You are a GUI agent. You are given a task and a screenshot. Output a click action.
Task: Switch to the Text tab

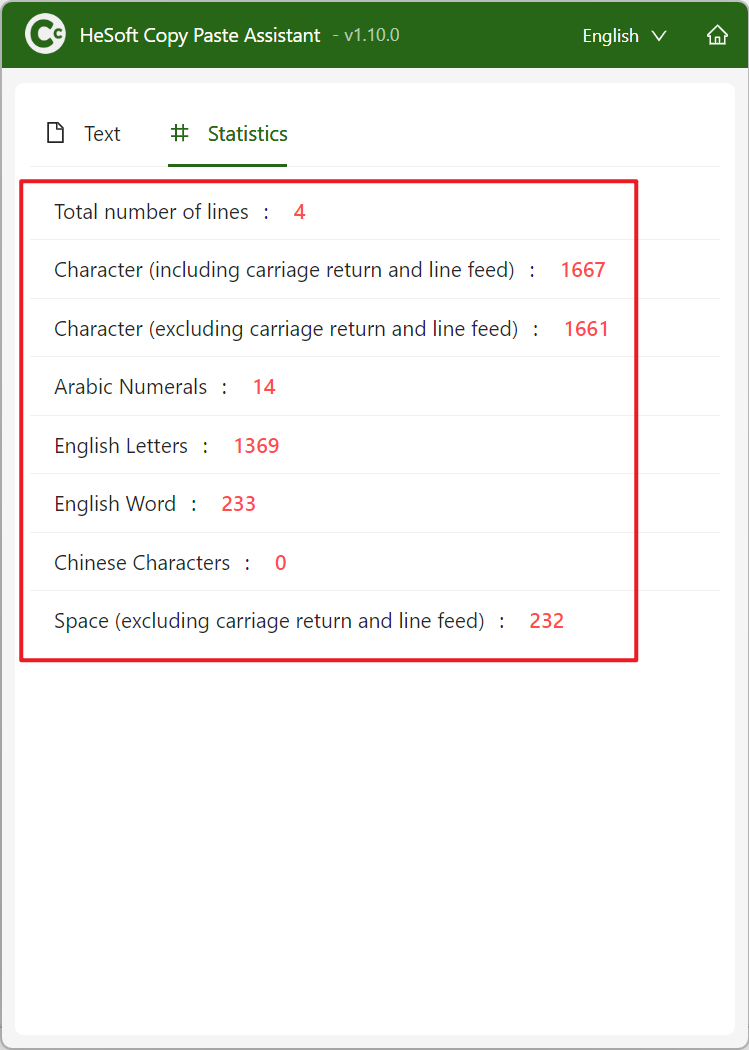coord(102,134)
